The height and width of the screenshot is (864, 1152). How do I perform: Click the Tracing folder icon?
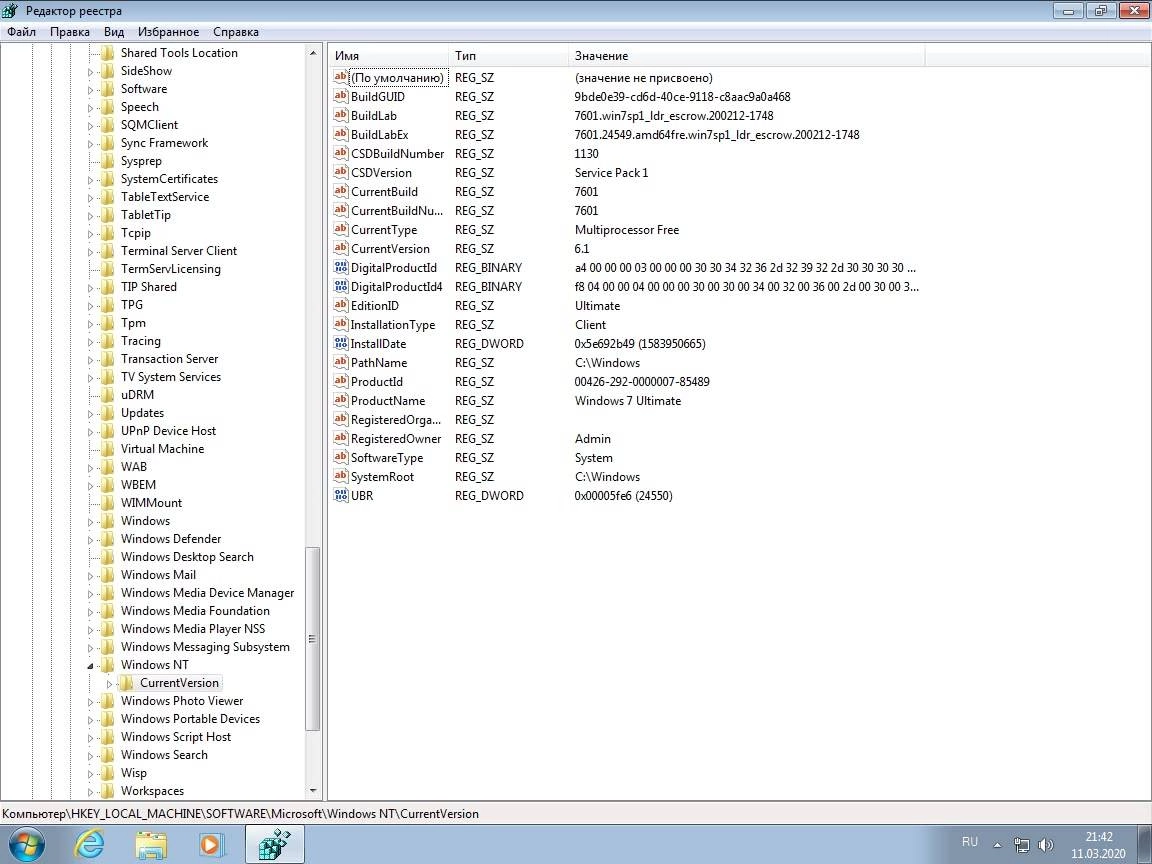pos(107,341)
